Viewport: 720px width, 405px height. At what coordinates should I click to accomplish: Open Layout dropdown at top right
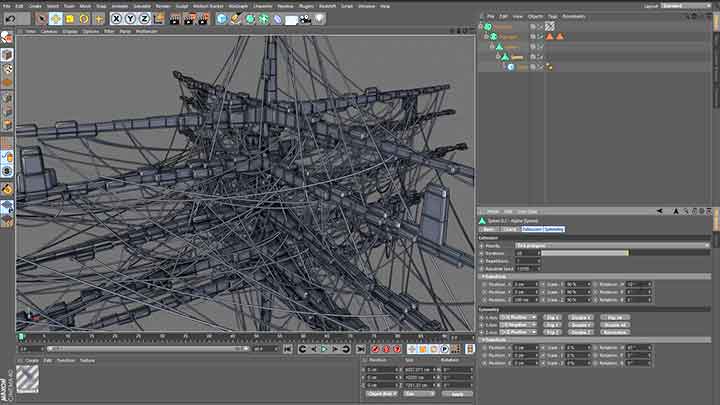pos(686,6)
